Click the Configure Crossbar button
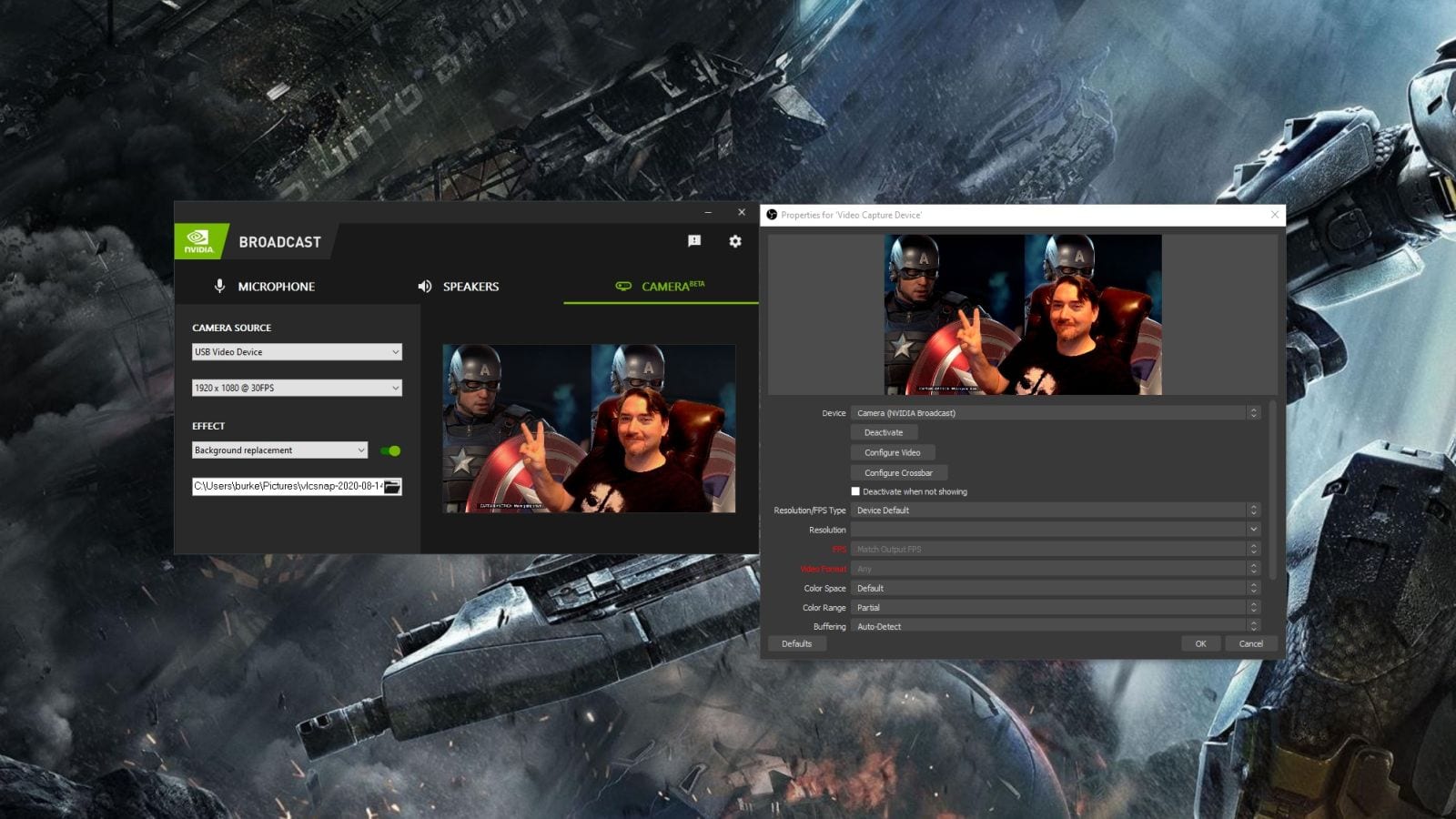The height and width of the screenshot is (819, 1456). point(899,473)
